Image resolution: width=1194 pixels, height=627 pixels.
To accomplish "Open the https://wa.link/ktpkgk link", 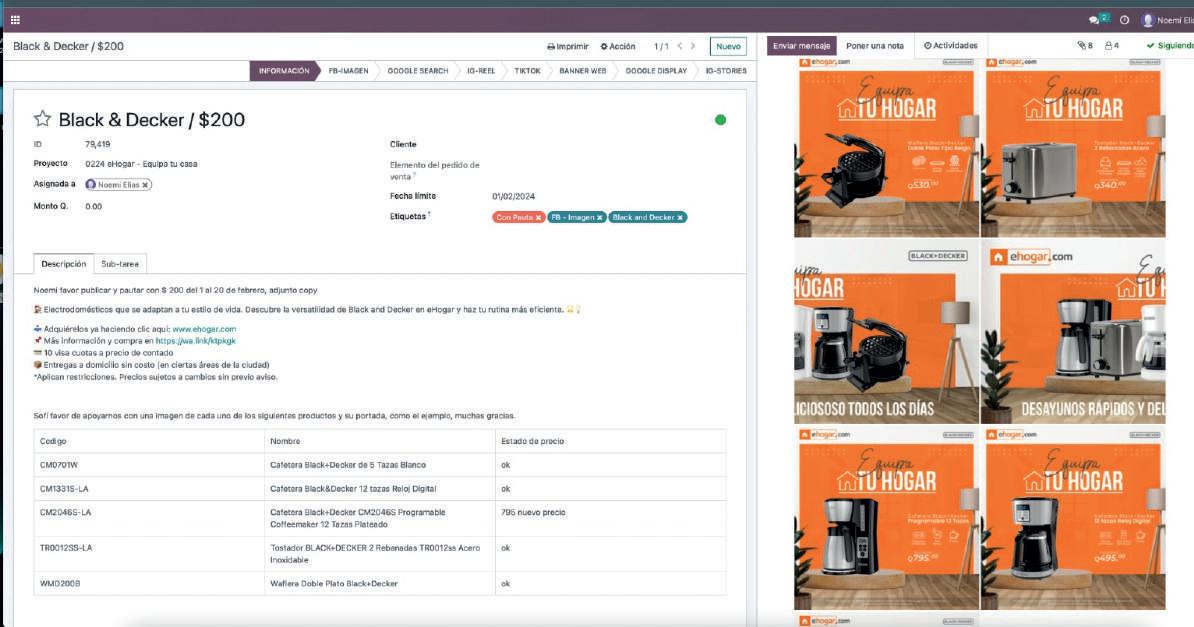I will coord(196,341).
